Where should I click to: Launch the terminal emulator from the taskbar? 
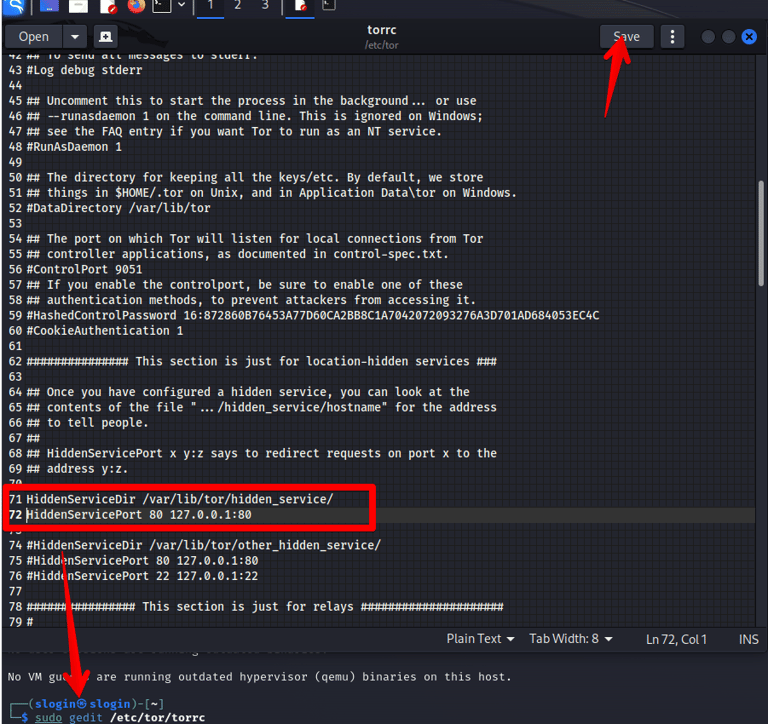point(162,6)
